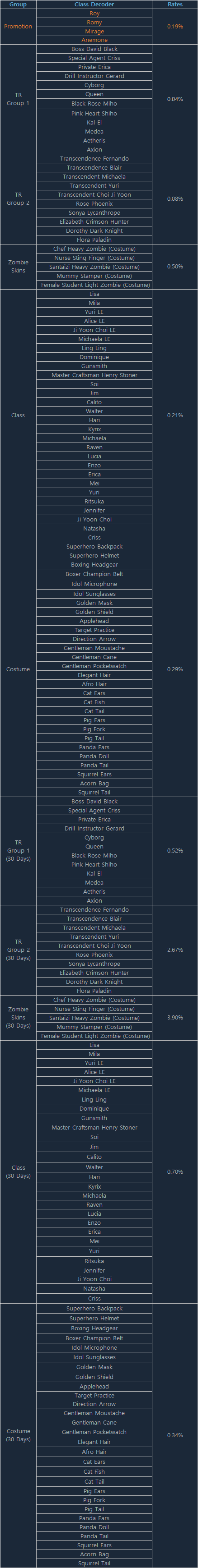Click the 0.21% class rate

pyautogui.click(x=175, y=415)
